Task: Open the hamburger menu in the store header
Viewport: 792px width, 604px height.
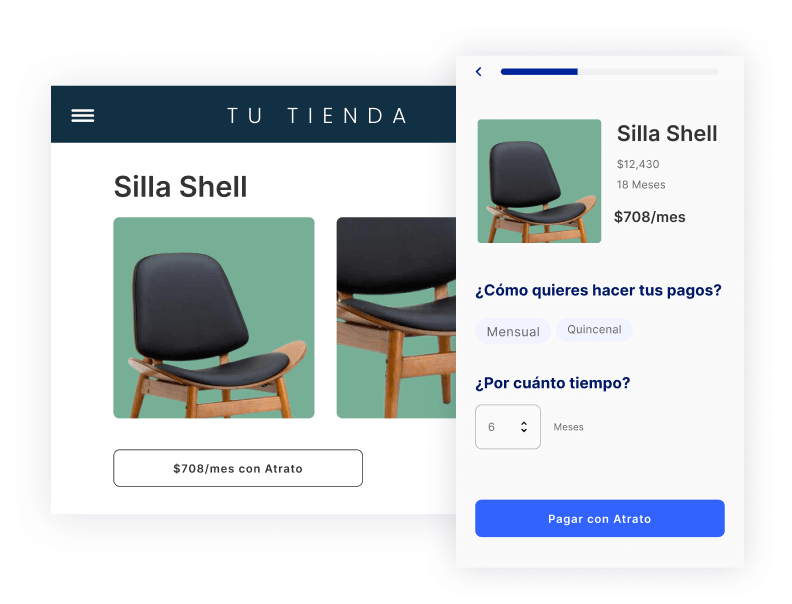Action: point(83,116)
